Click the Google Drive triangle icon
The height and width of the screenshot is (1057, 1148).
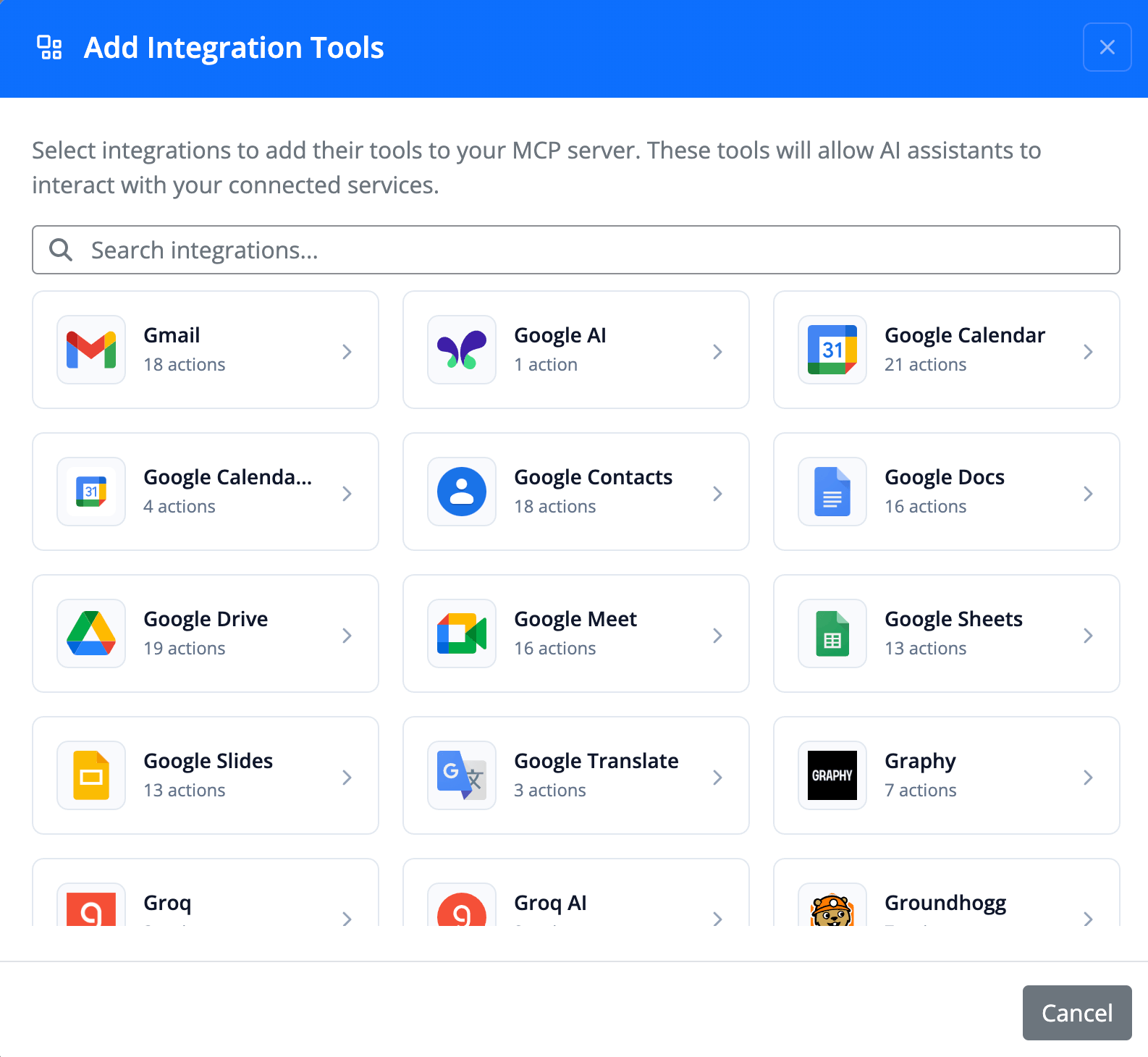point(91,633)
